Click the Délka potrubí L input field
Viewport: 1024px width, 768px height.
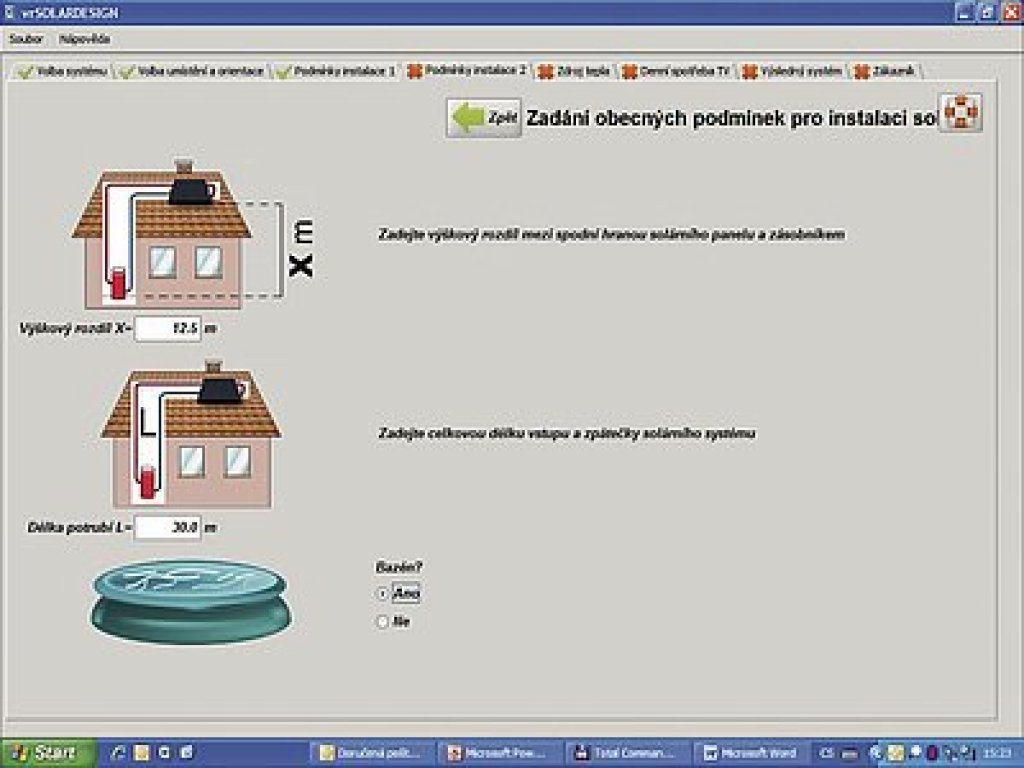[x=168, y=527]
